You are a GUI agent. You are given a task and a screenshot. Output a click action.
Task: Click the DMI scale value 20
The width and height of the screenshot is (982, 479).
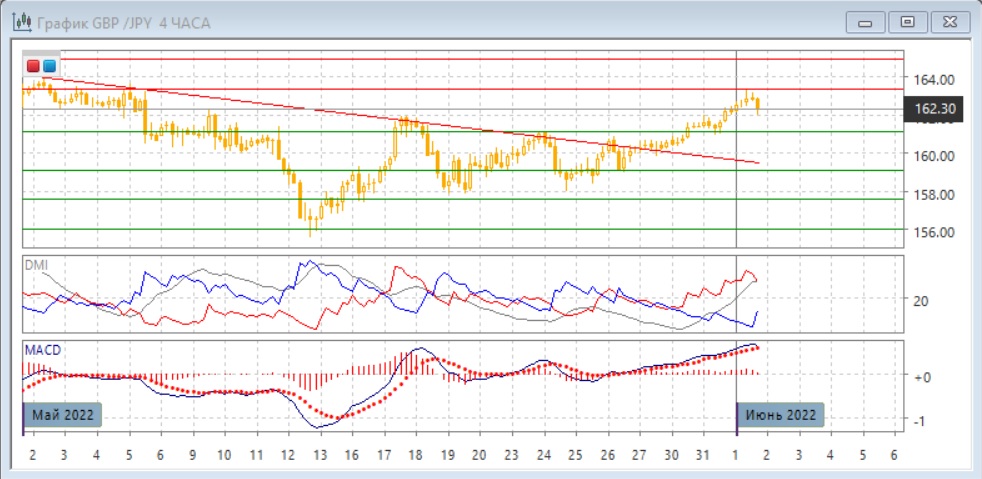[x=920, y=301]
